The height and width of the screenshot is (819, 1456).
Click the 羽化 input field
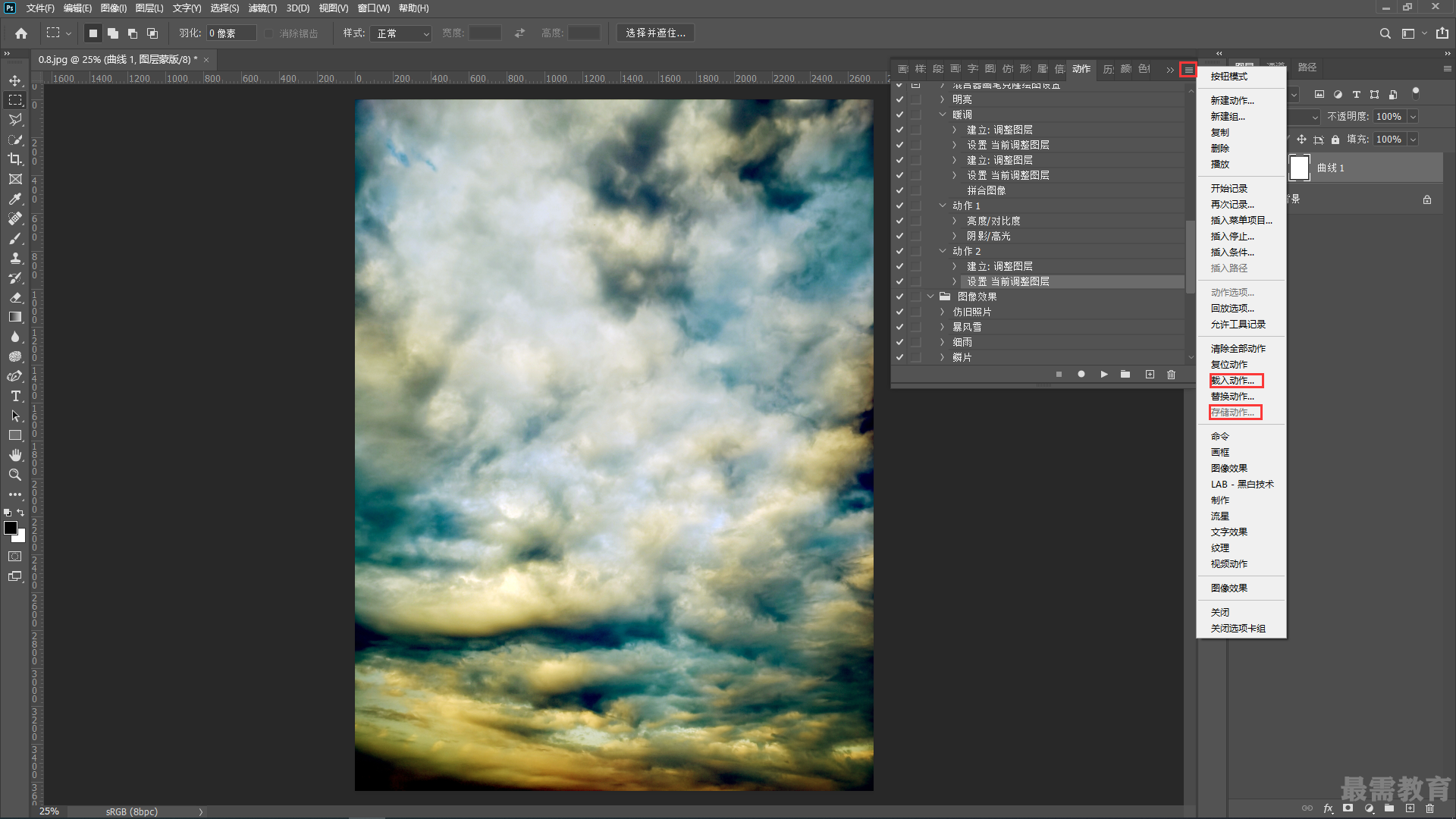(231, 33)
